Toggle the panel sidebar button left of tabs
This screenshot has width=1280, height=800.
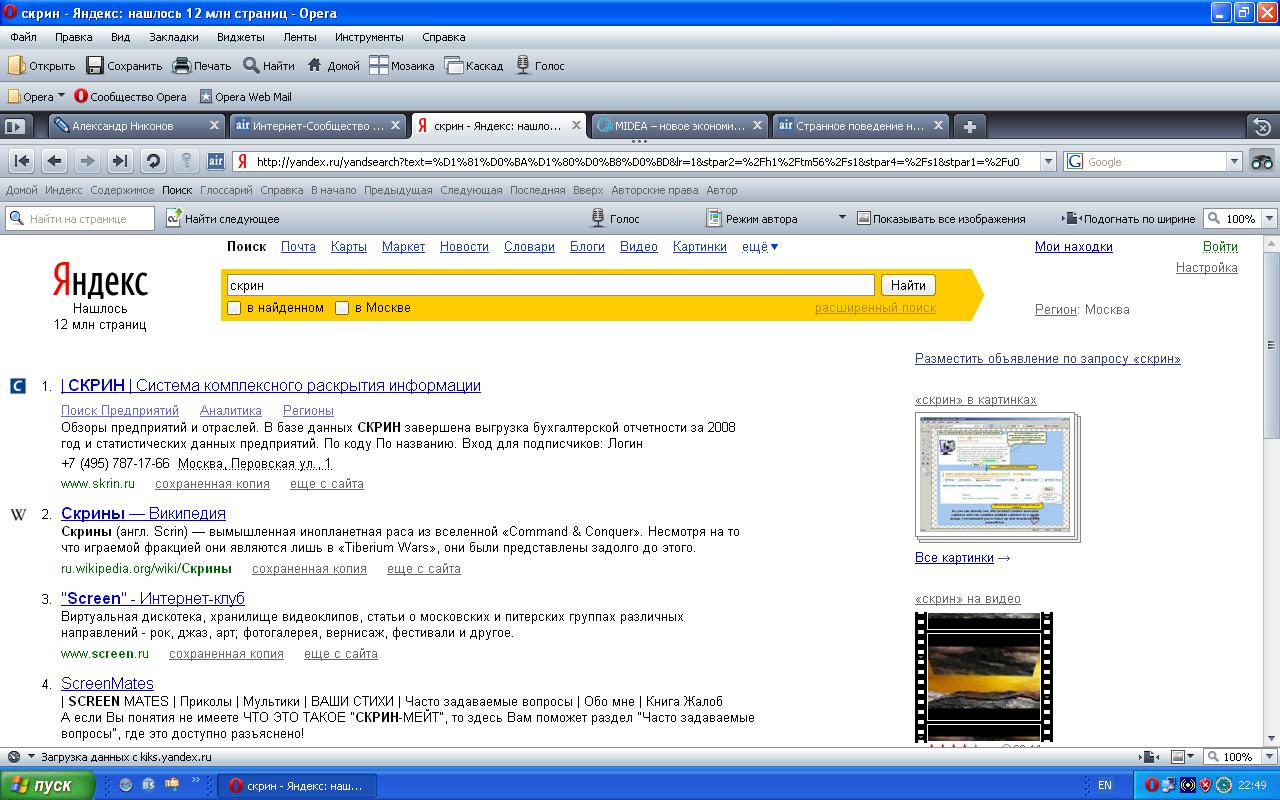14,127
